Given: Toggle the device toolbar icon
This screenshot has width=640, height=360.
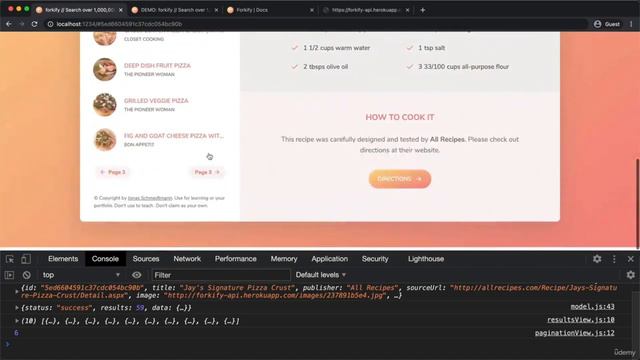Looking at the screenshot, I should click(26, 259).
